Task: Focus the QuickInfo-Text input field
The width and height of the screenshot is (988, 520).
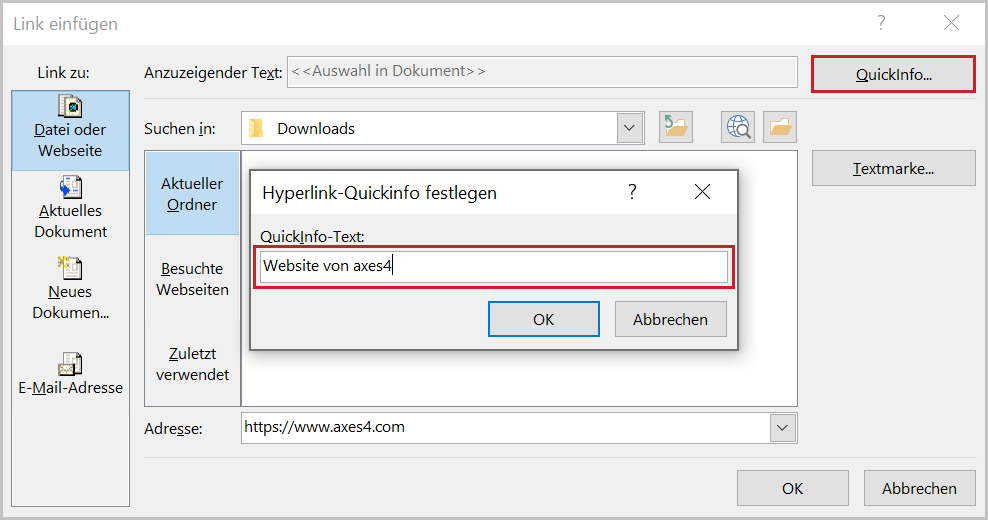Action: click(x=494, y=267)
